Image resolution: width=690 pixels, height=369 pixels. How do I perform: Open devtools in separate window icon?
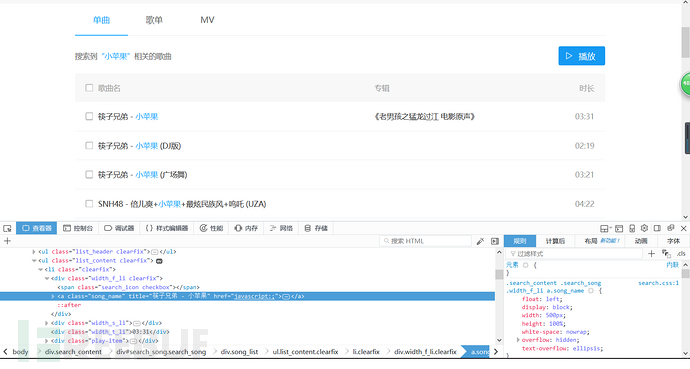[x=671, y=228]
